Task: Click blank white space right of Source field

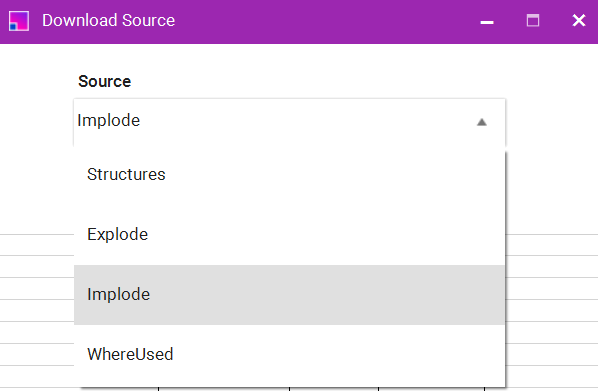Action: (x=551, y=122)
